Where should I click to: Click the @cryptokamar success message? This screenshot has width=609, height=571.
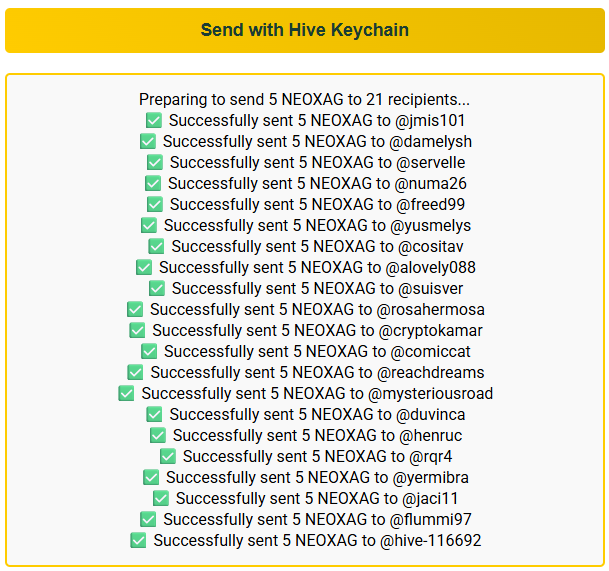[x=306, y=331]
